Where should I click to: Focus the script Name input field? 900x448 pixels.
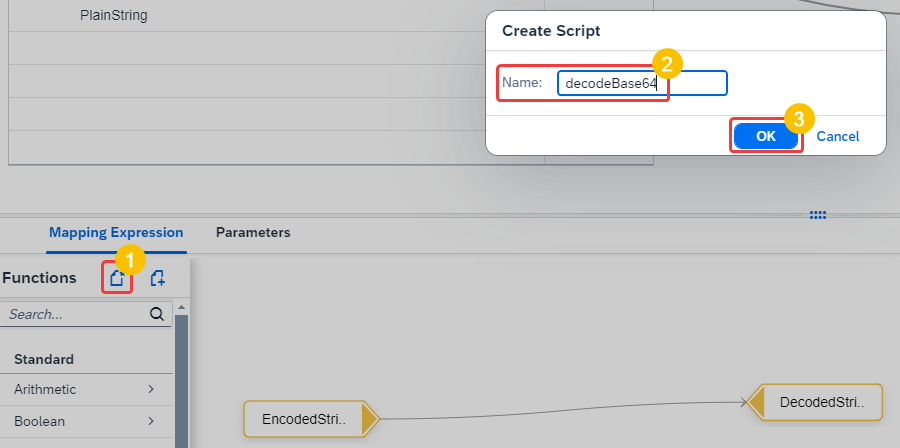[x=642, y=83]
